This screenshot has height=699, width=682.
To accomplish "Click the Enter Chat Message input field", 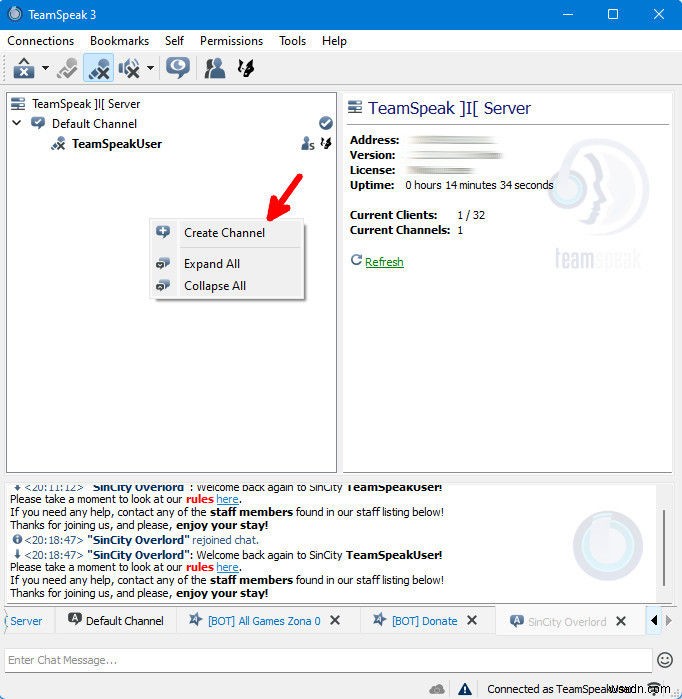I will (x=328, y=660).
